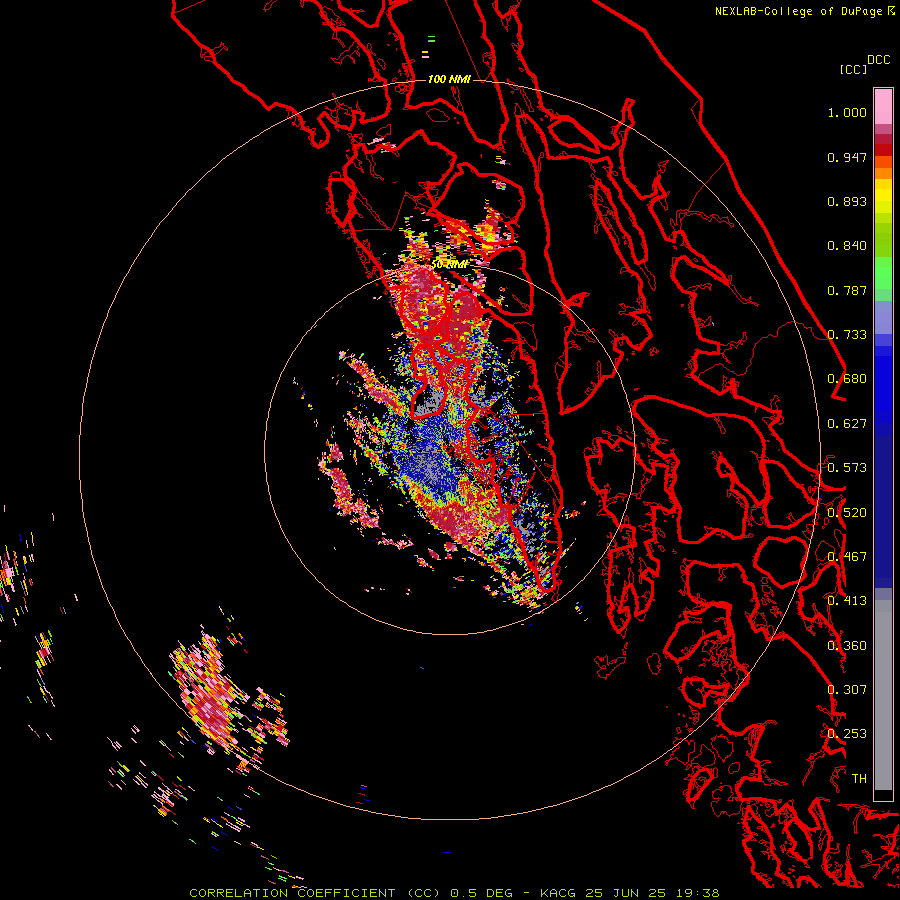Click the 0.467 scale value
This screenshot has height=900, width=900.
(x=847, y=557)
